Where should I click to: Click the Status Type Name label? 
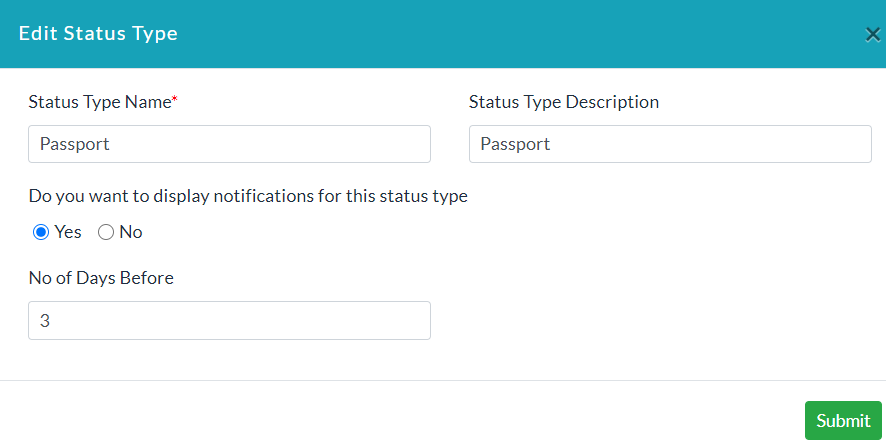coord(100,102)
